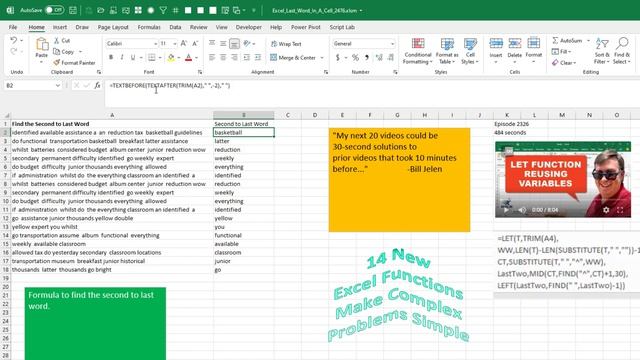Toggle Wrap Text
Screen dimensions: 640x360
pyautogui.click(x=286, y=44)
